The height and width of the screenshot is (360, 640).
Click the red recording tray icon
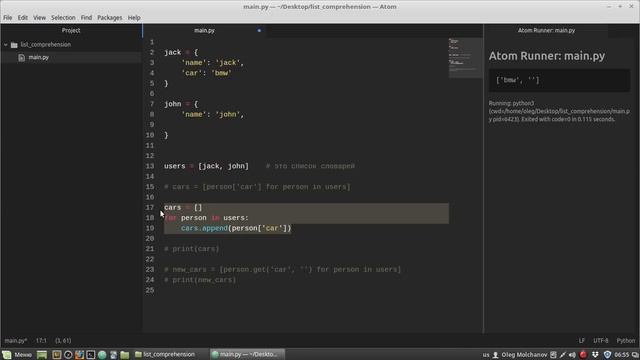click(x=583, y=355)
